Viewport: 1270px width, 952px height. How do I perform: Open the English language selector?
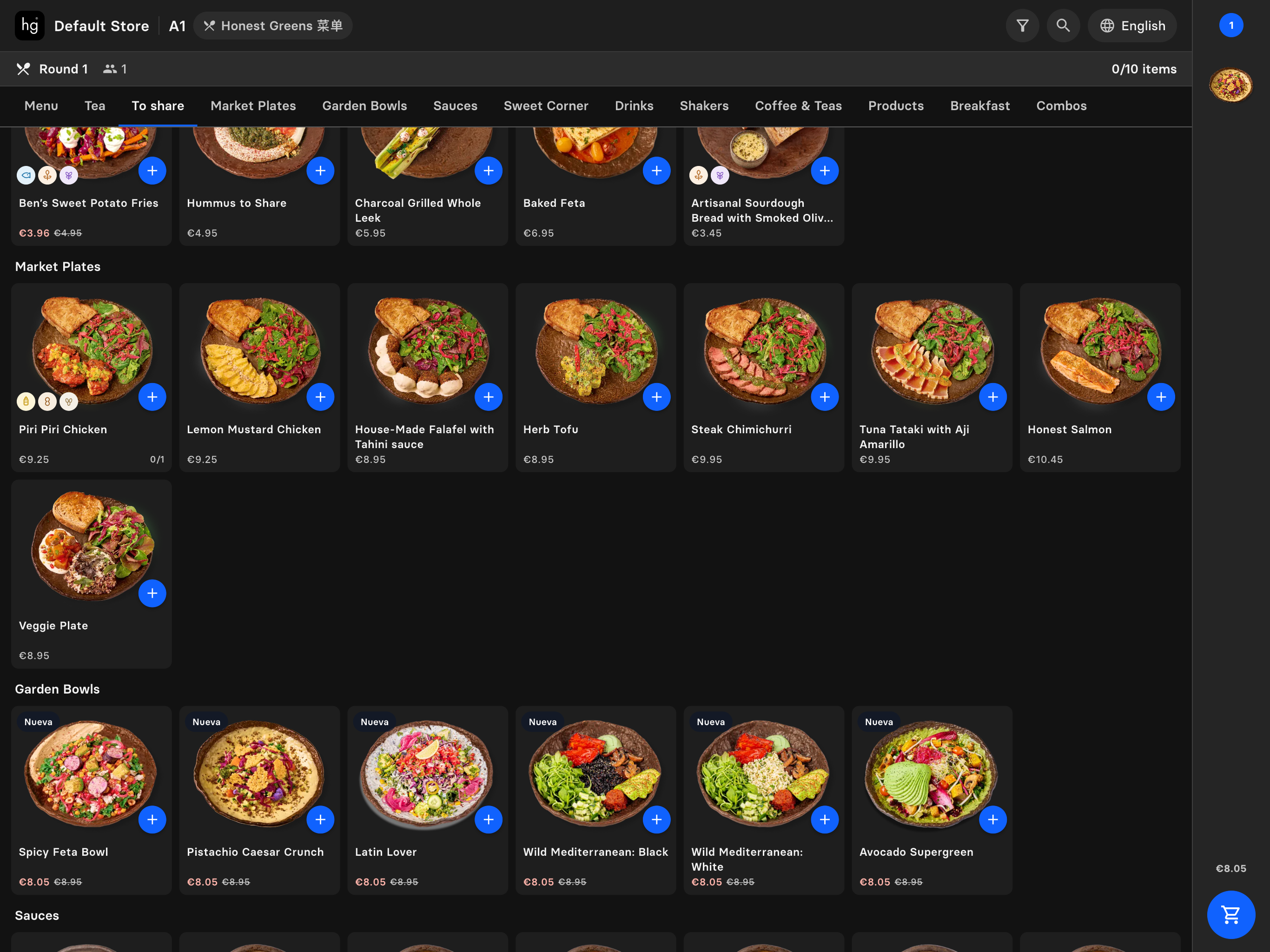[x=1131, y=26]
